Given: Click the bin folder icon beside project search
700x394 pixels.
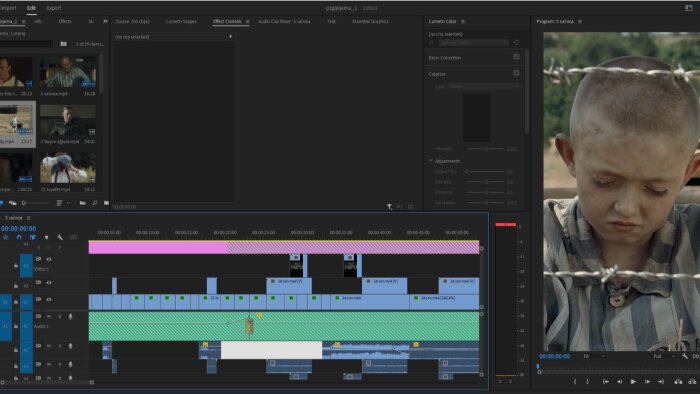Looking at the screenshot, I should tap(63, 44).
